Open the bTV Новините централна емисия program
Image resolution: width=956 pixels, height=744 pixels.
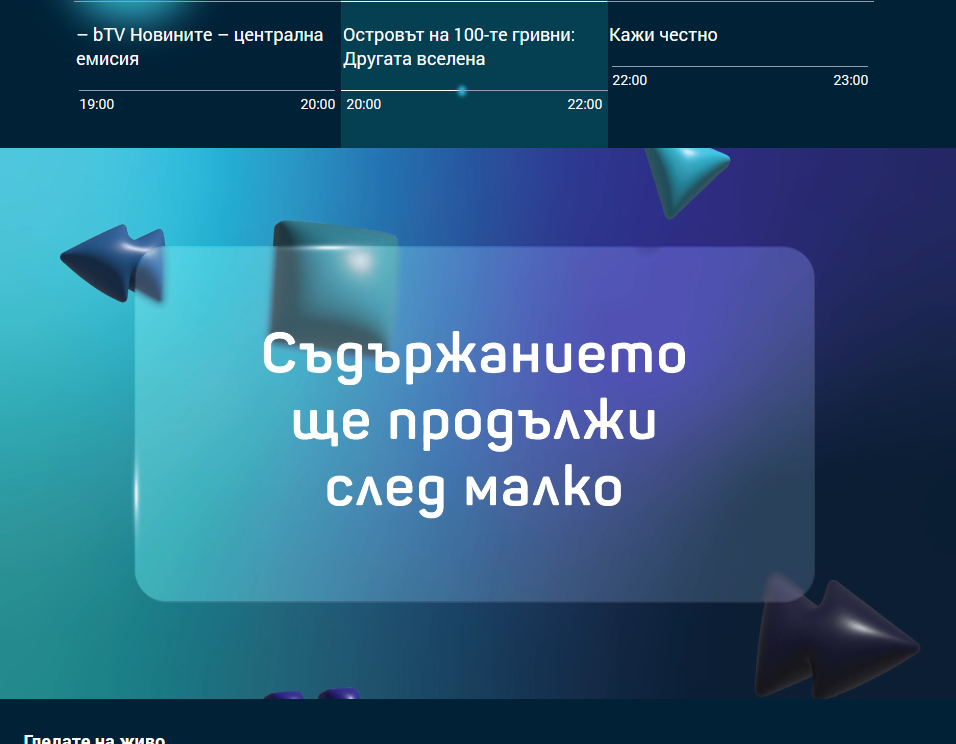click(x=200, y=47)
